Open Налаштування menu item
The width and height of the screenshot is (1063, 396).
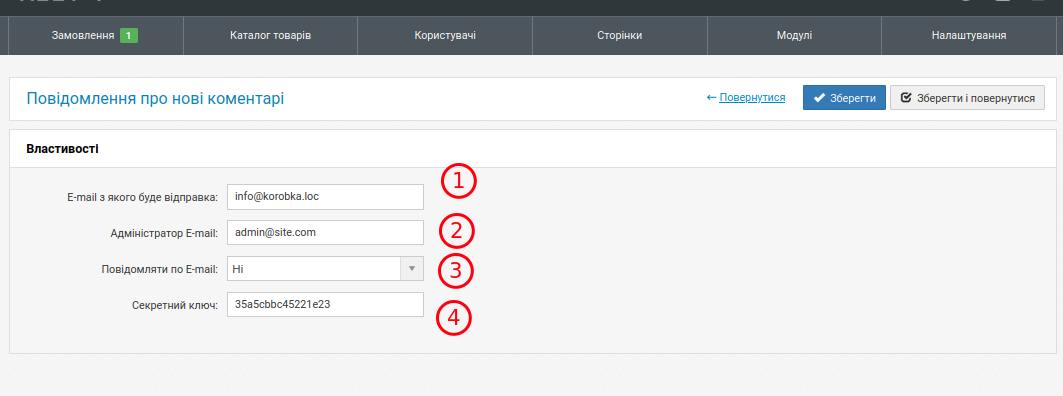click(x=968, y=35)
